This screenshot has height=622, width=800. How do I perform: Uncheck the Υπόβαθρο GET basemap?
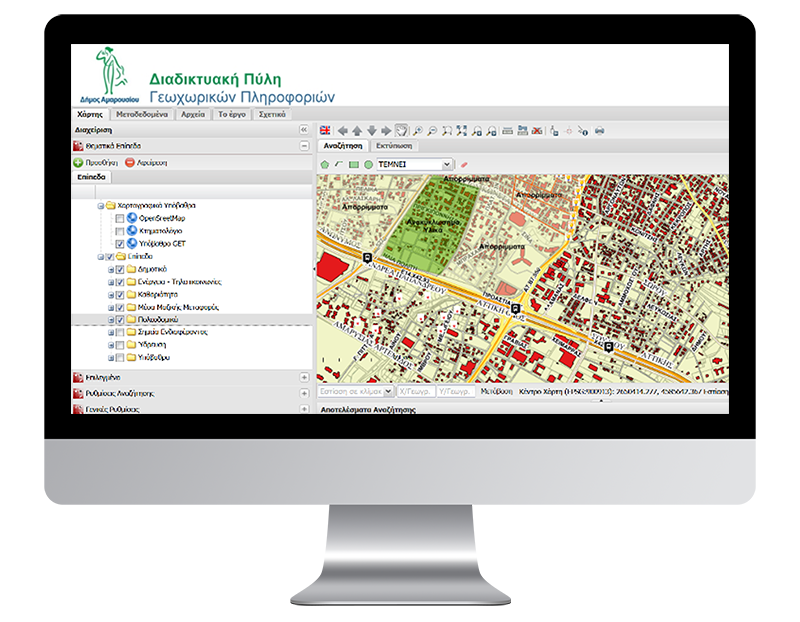[x=119, y=244]
